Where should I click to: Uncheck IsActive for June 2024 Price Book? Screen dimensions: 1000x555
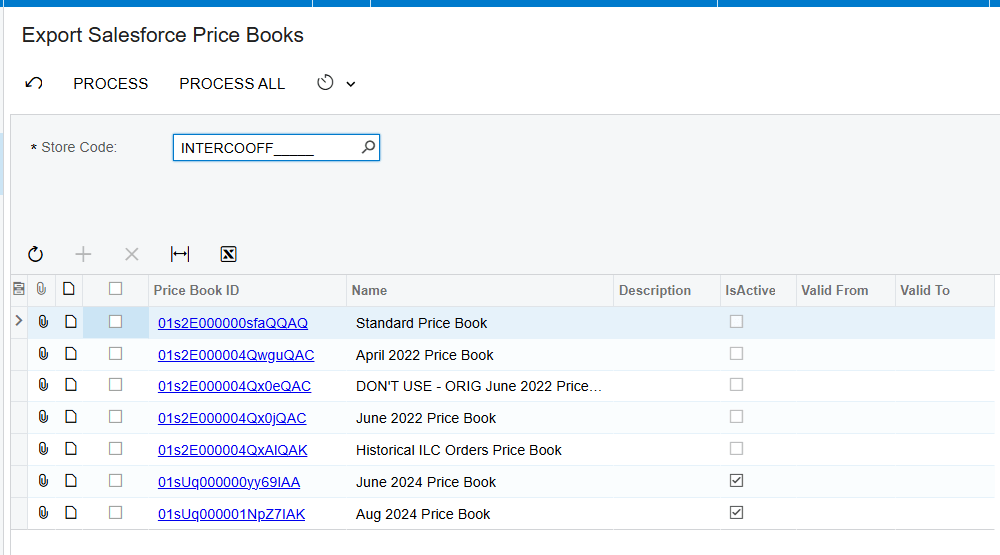[x=737, y=480]
